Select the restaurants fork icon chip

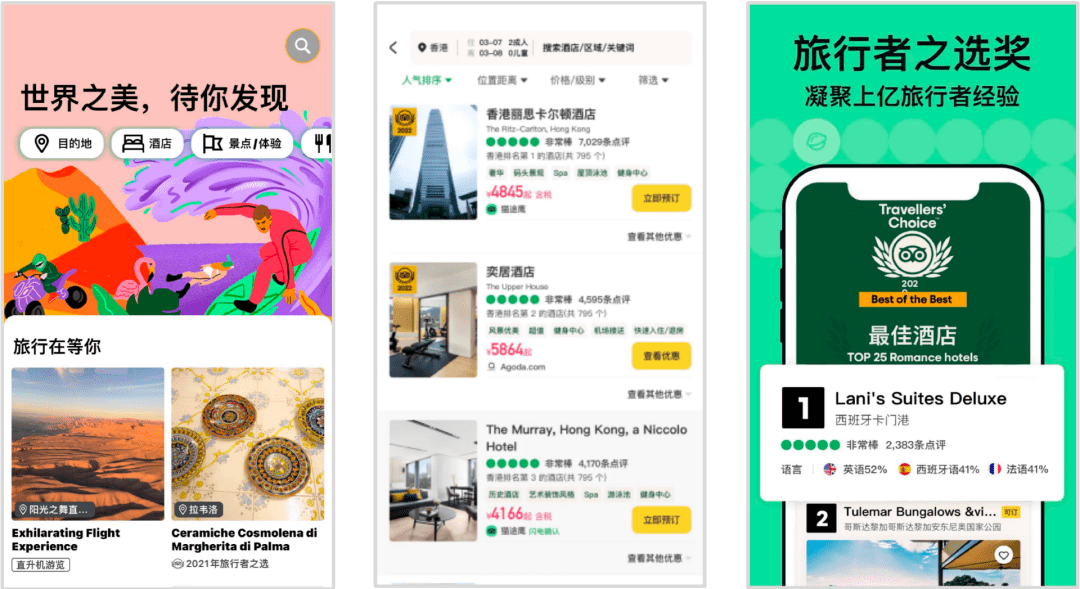pyautogui.click(x=320, y=143)
